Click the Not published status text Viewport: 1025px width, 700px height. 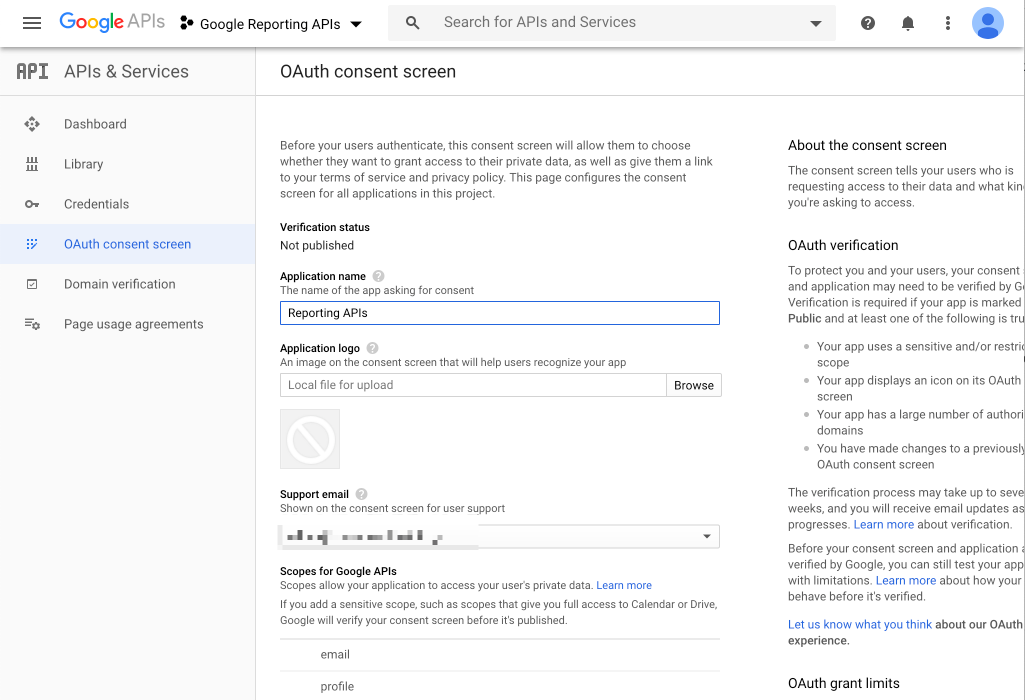pos(317,246)
